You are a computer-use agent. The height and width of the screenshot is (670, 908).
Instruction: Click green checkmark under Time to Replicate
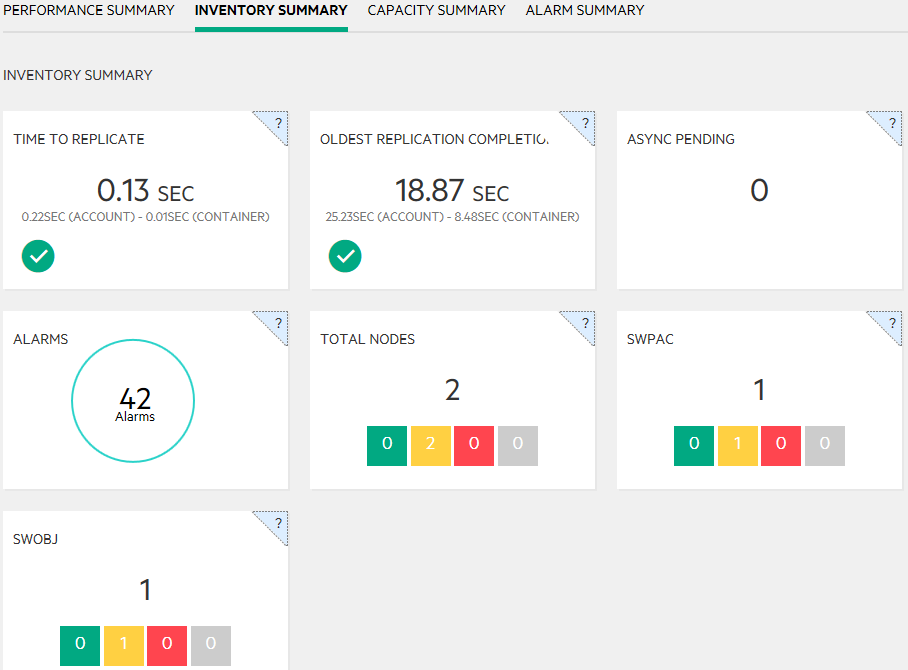[38, 256]
